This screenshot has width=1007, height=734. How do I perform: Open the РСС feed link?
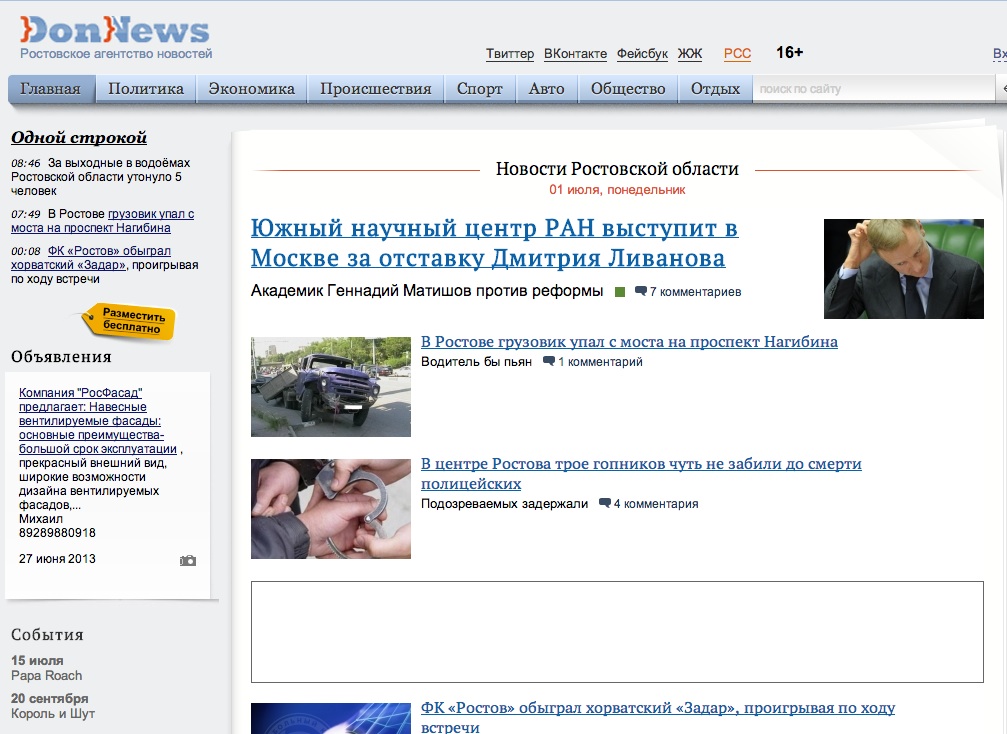(737, 54)
